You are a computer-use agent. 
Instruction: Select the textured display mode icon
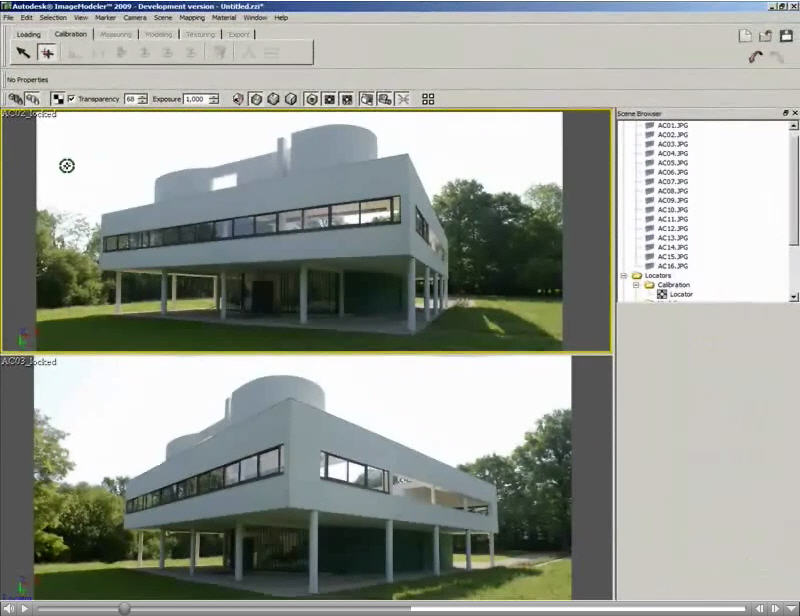(290, 98)
